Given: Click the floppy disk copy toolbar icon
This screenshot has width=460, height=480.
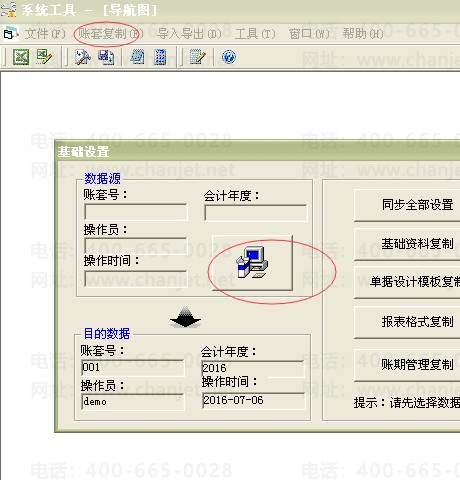Looking at the screenshot, I should click(106, 57).
